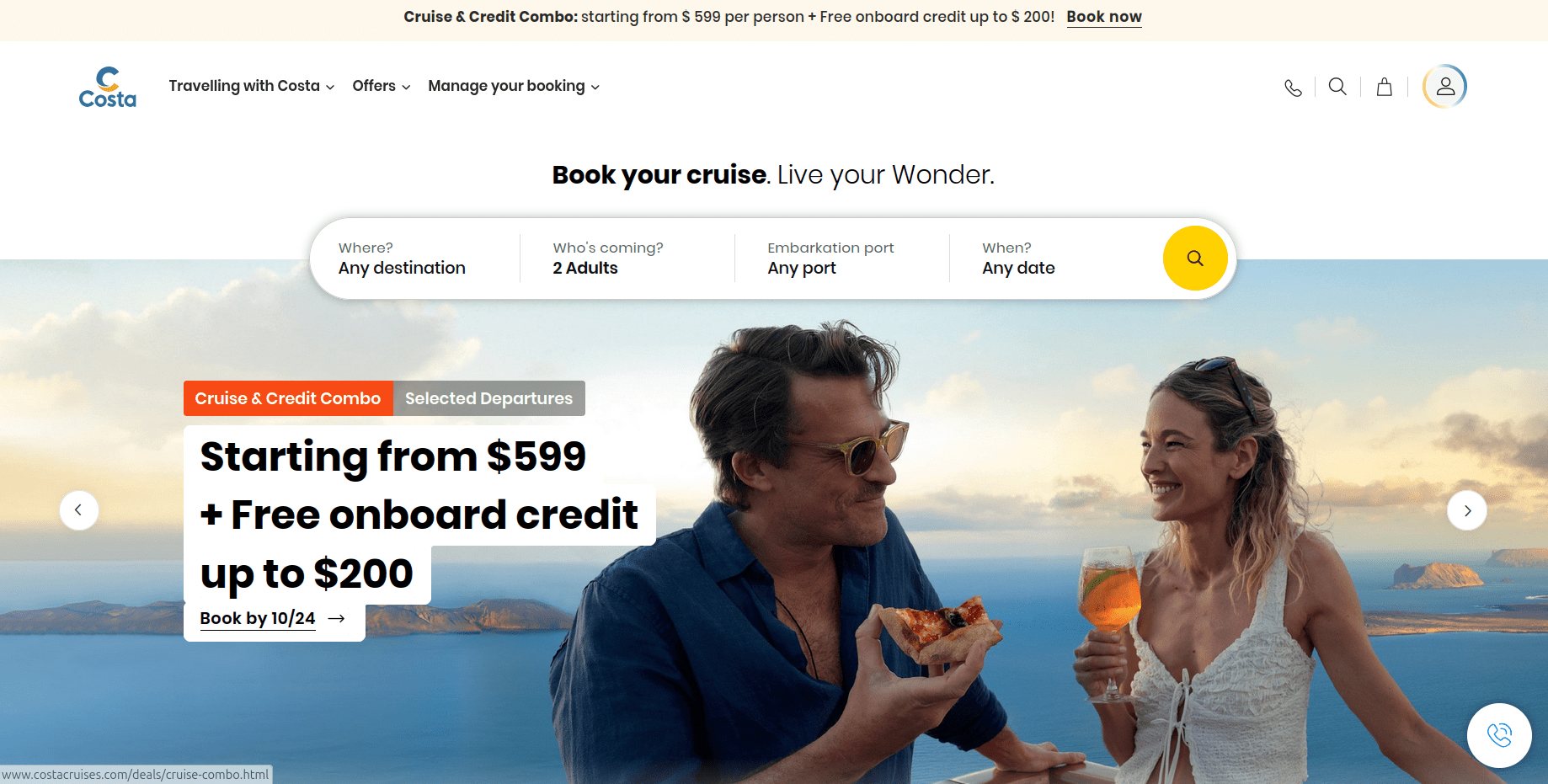The width and height of the screenshot is (1548, 784).
Task: Open the user account profile icon
Action: pyautogui.click(x=1445, y=87)
